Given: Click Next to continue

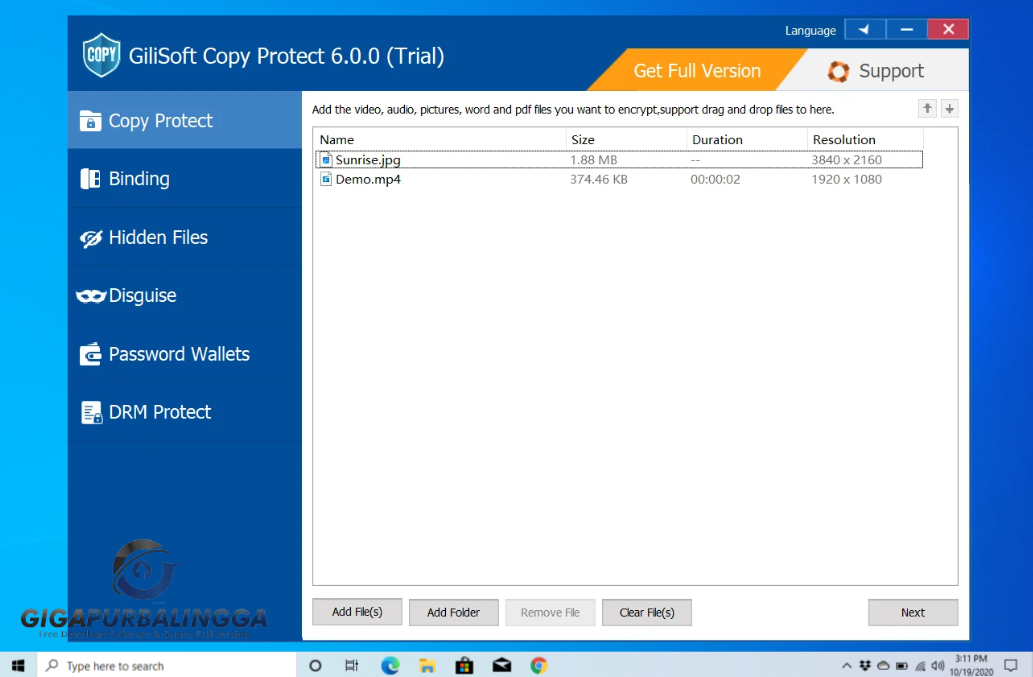Looking at the screenshot, I should click(x=913, y=612).
